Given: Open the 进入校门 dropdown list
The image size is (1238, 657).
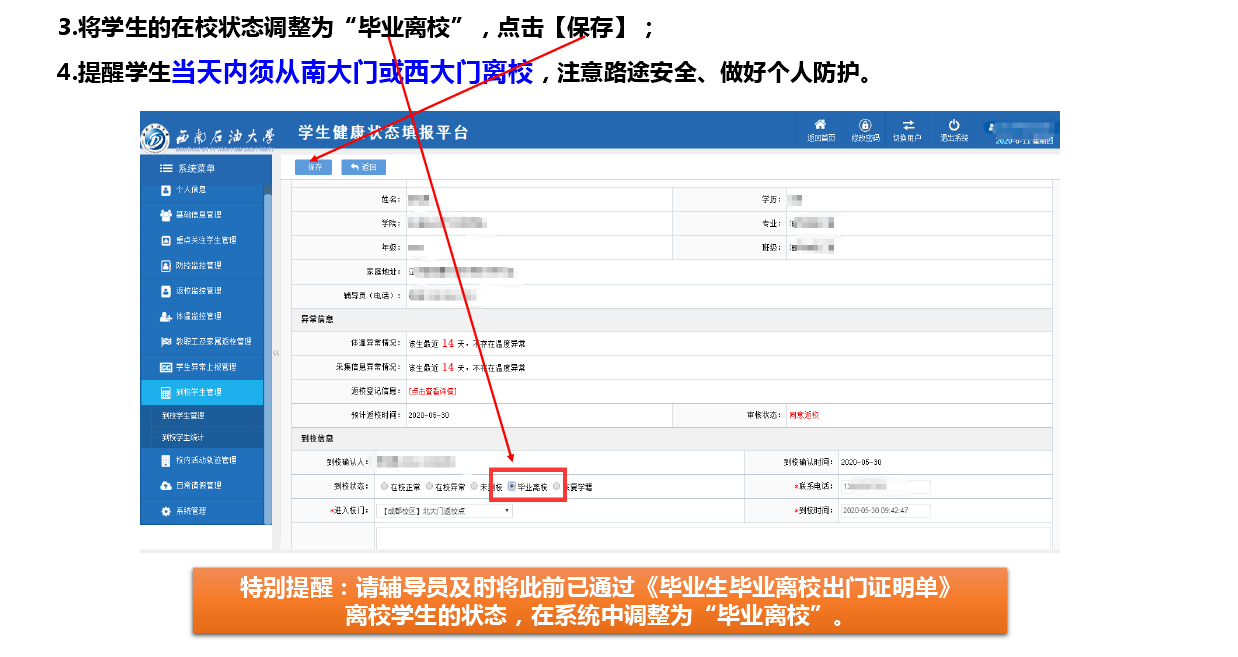Looking at the screenshot, I should [x=446, y=510].
